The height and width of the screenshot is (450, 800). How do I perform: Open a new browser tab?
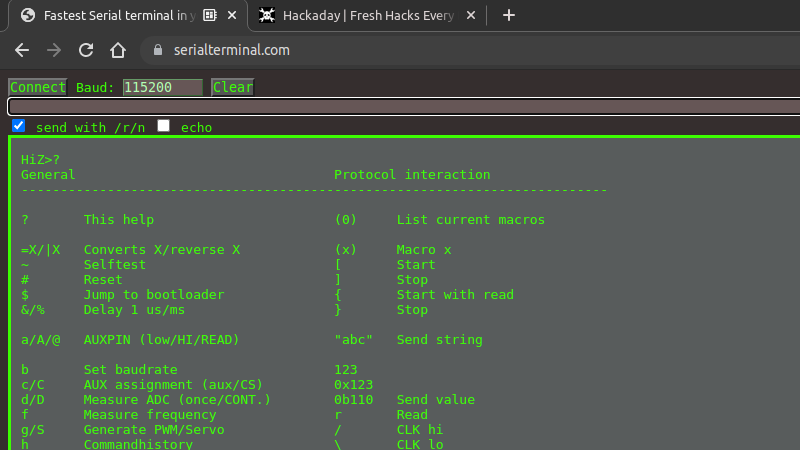(x=509, y=15)
